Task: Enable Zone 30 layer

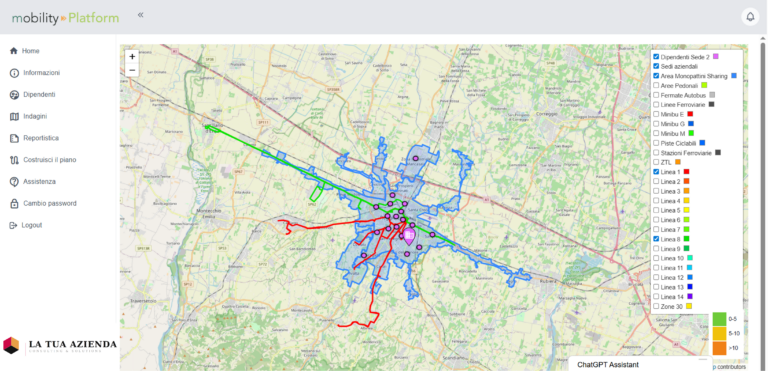Action: point(656,306)
